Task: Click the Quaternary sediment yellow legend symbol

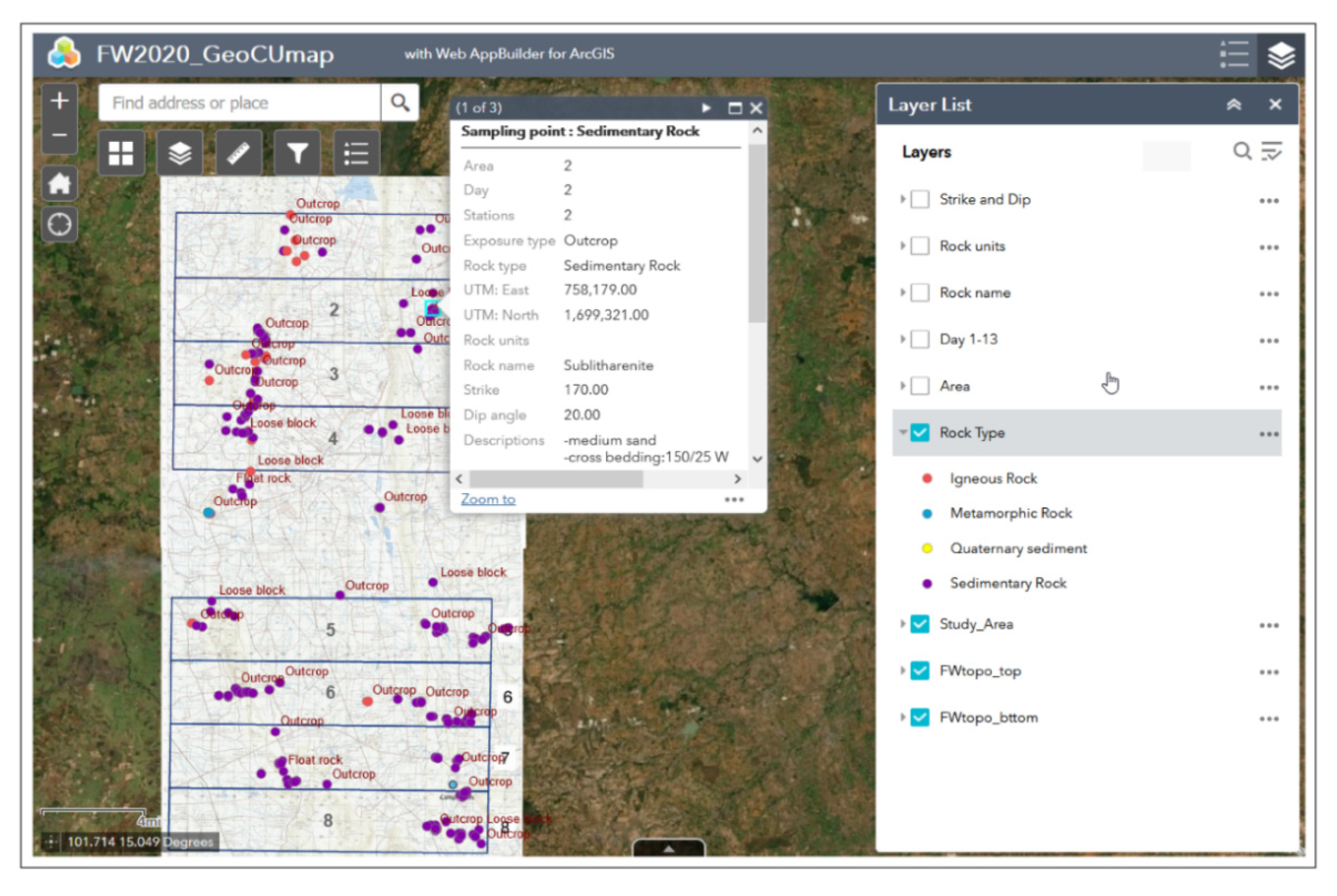Action: pyautogui.click(x=927, y=549)
